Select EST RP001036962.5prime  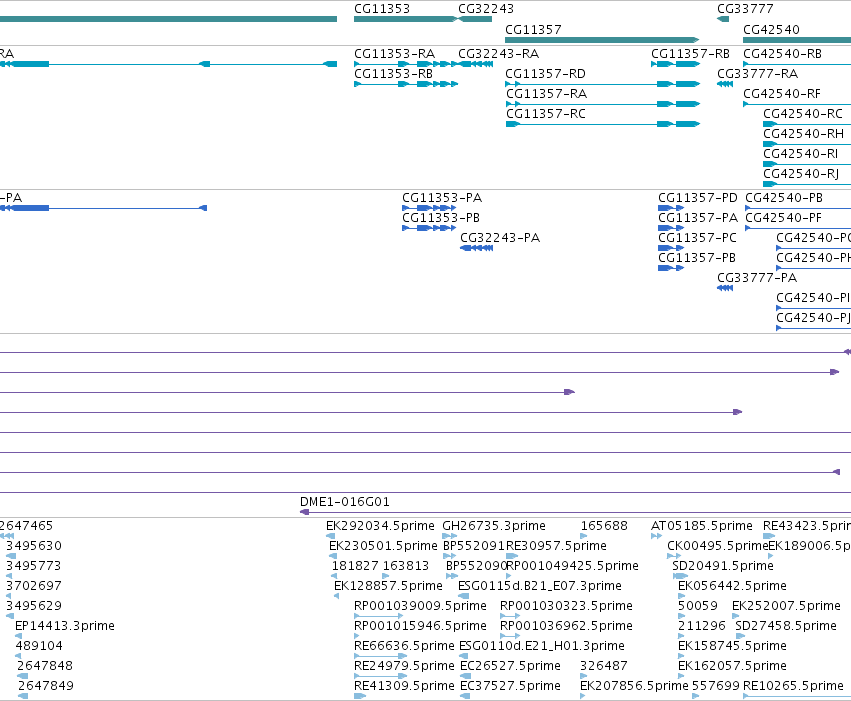tap(510, 636)
